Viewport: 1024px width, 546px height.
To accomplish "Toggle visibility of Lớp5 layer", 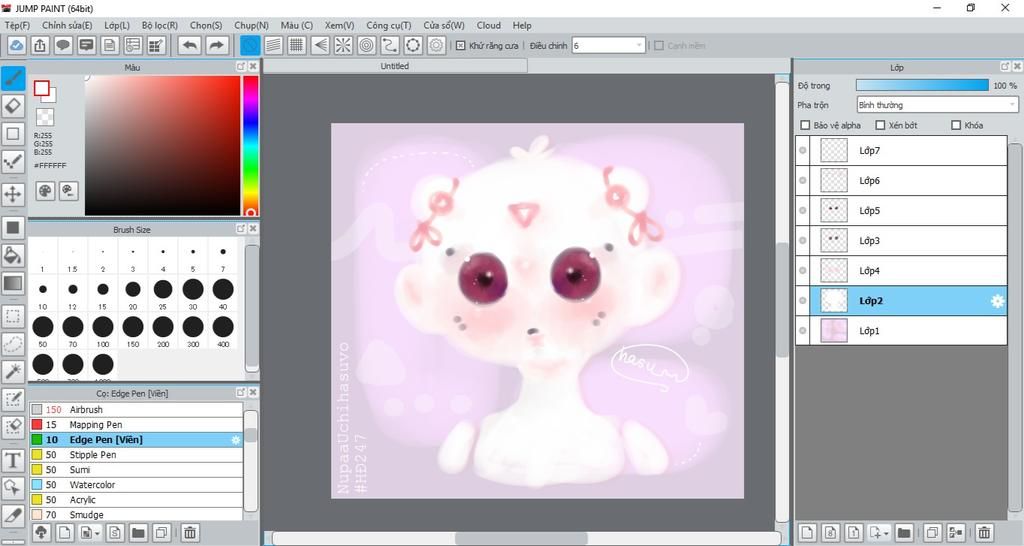I will tap(803, 210).
